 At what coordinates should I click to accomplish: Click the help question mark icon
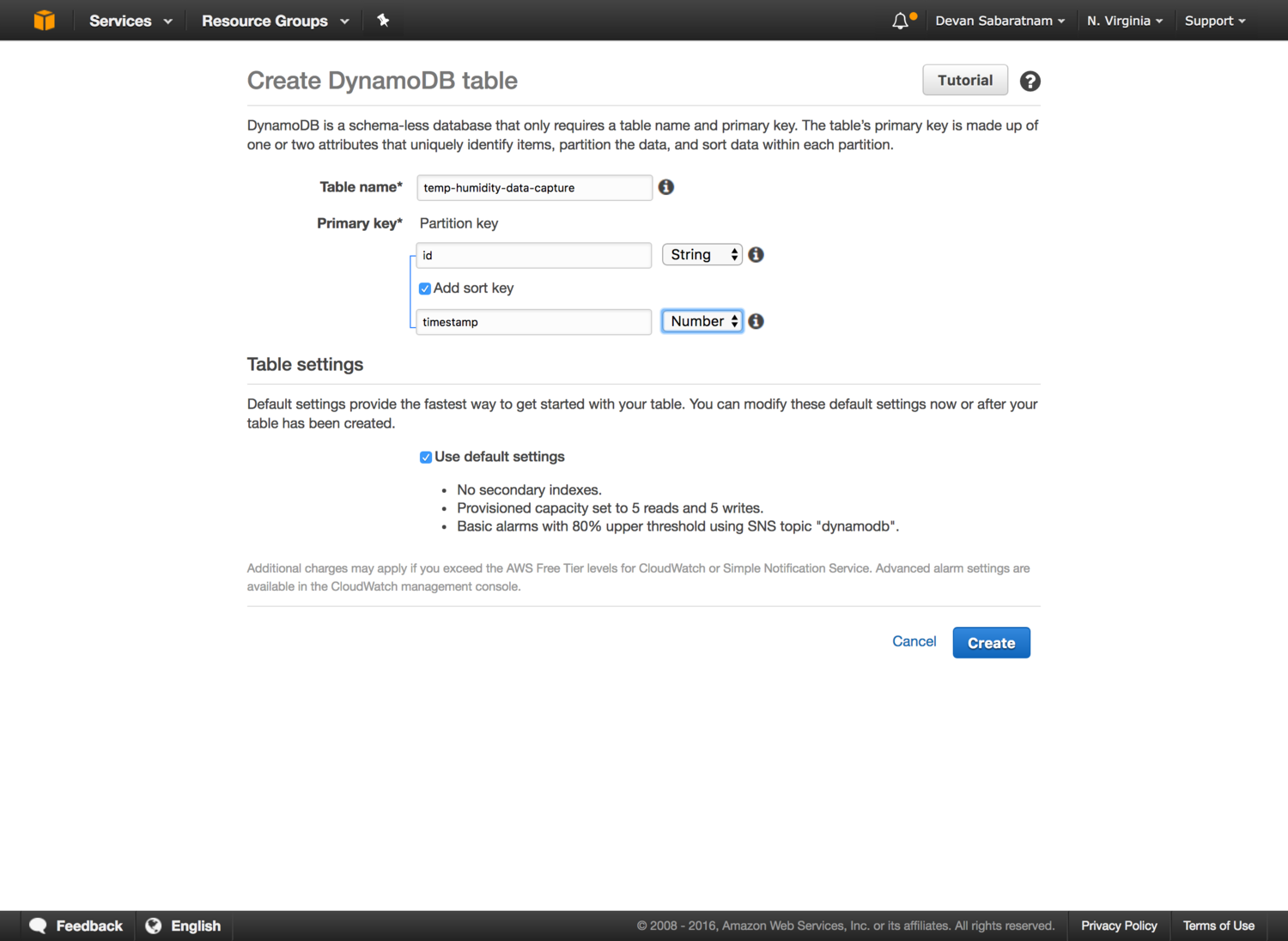coord(1030,81)
